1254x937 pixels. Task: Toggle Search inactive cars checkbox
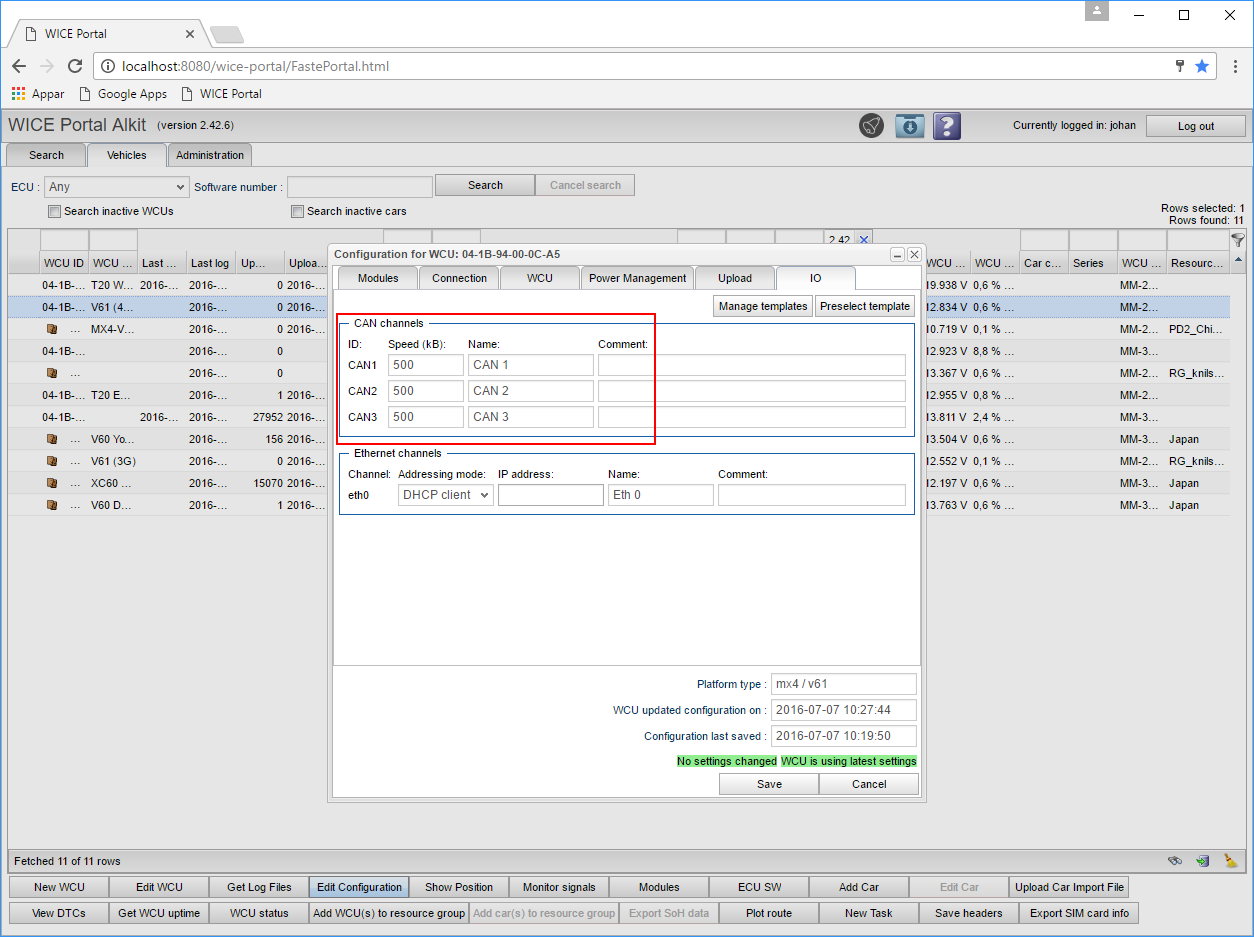coord(297,212)
